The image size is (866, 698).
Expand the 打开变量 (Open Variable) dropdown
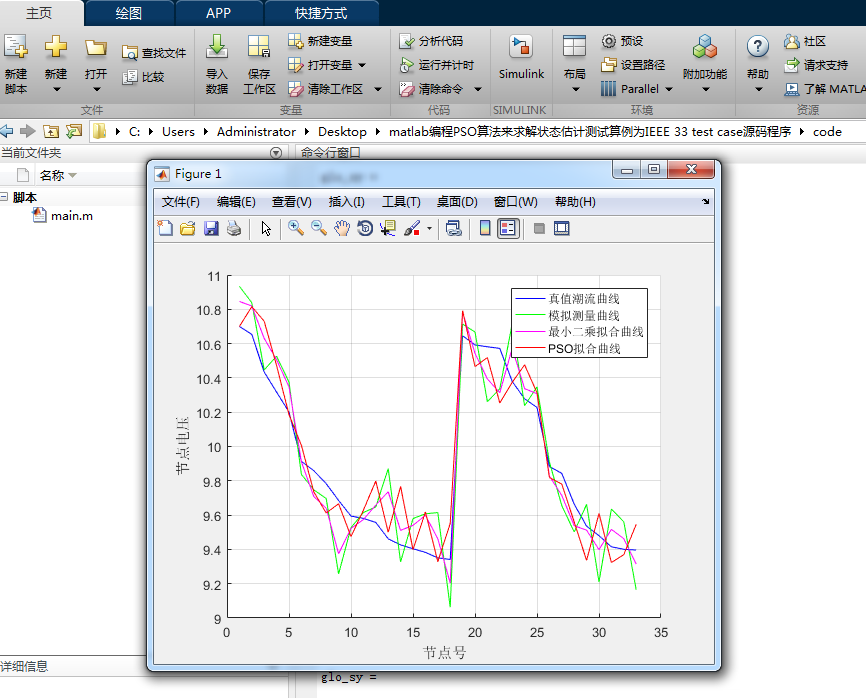tap(362, 65)
